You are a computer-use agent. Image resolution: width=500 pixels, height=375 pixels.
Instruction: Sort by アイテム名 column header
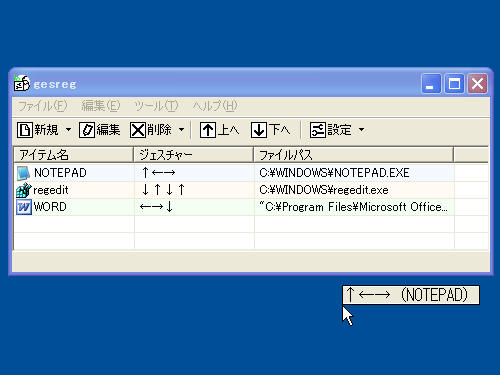[x=74, y=155]
